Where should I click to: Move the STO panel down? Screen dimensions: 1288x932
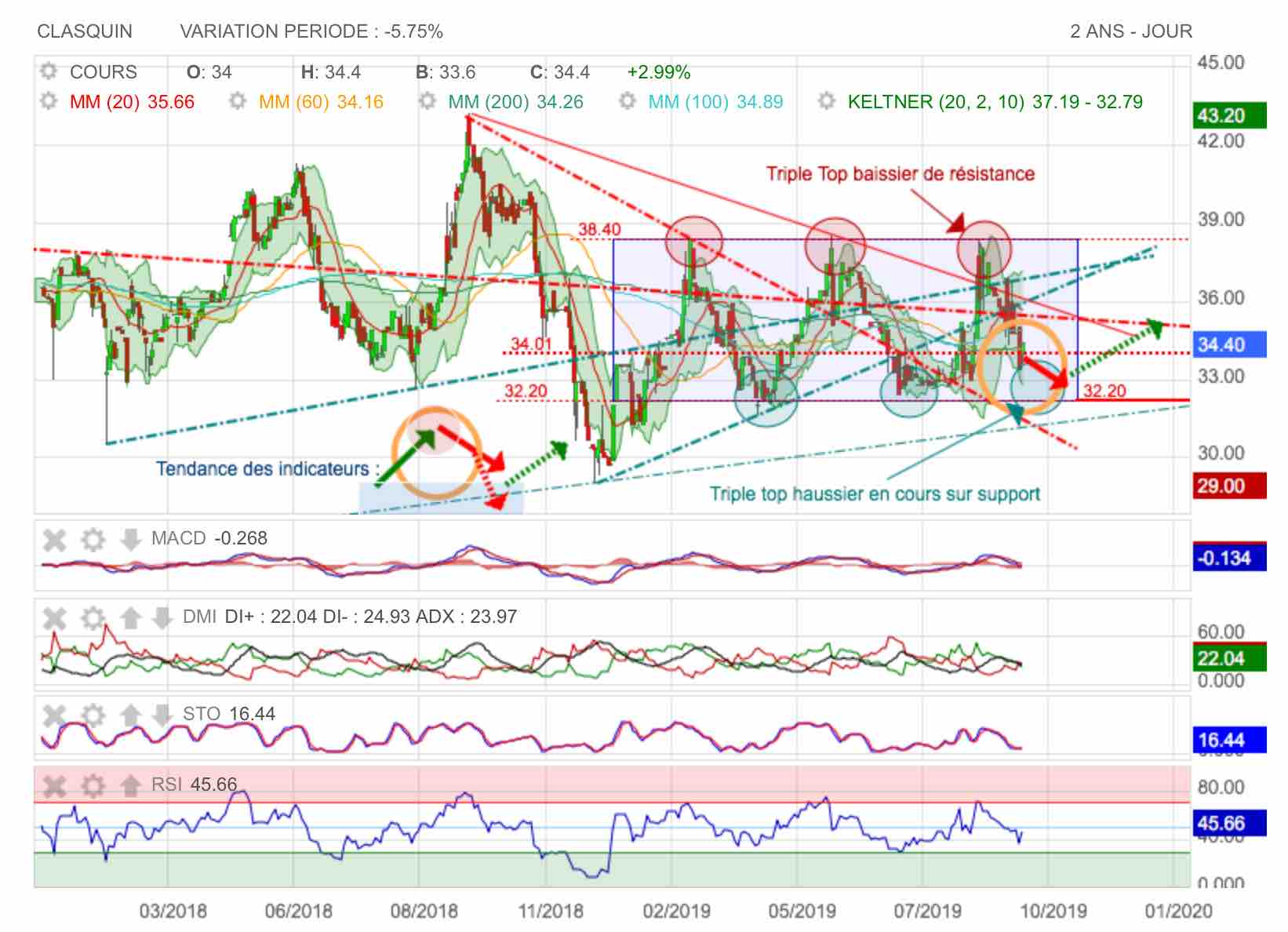[x=162, y=715]
